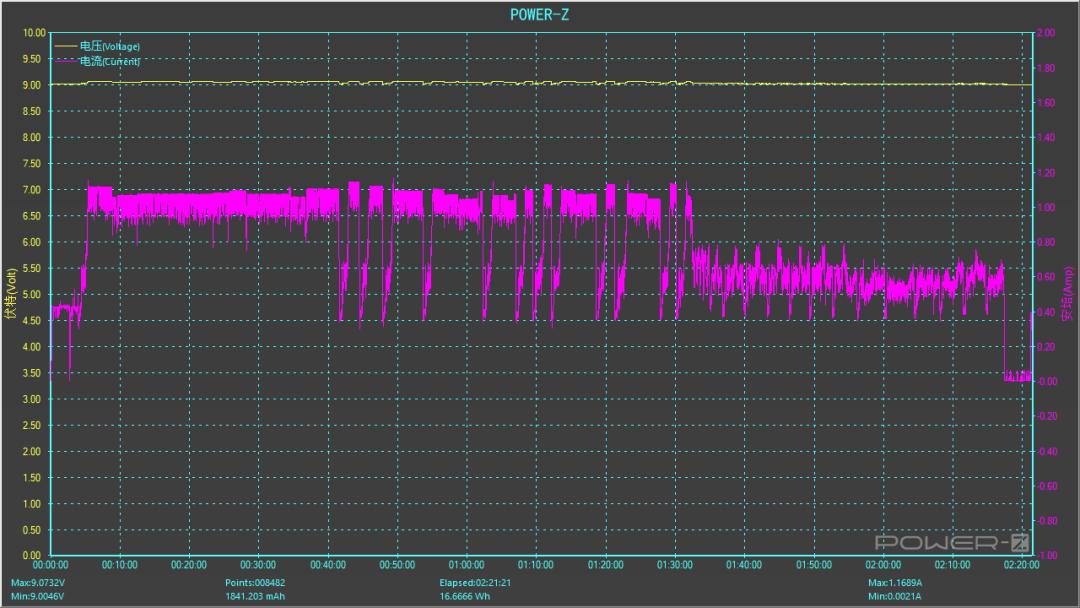Select the 1841.203 mAh capacity value
The image size is (1080, 608).
click(255, 596)
